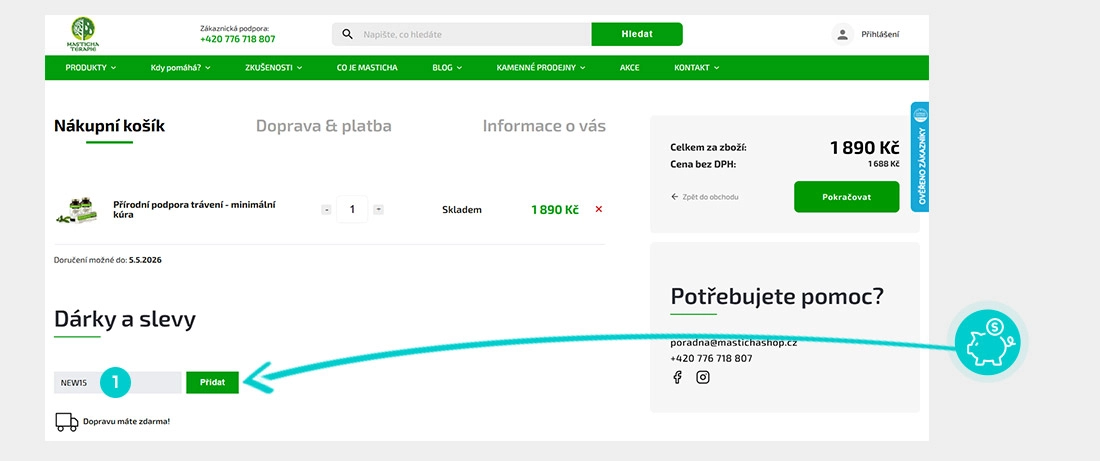Expand the ZKUŠENOSTI menu

coord(274,68)
